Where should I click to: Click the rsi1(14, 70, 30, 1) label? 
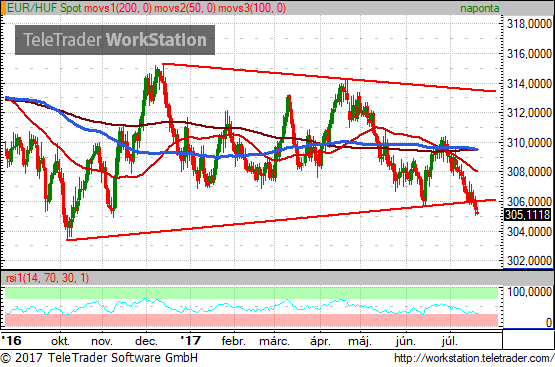[47, 278]
